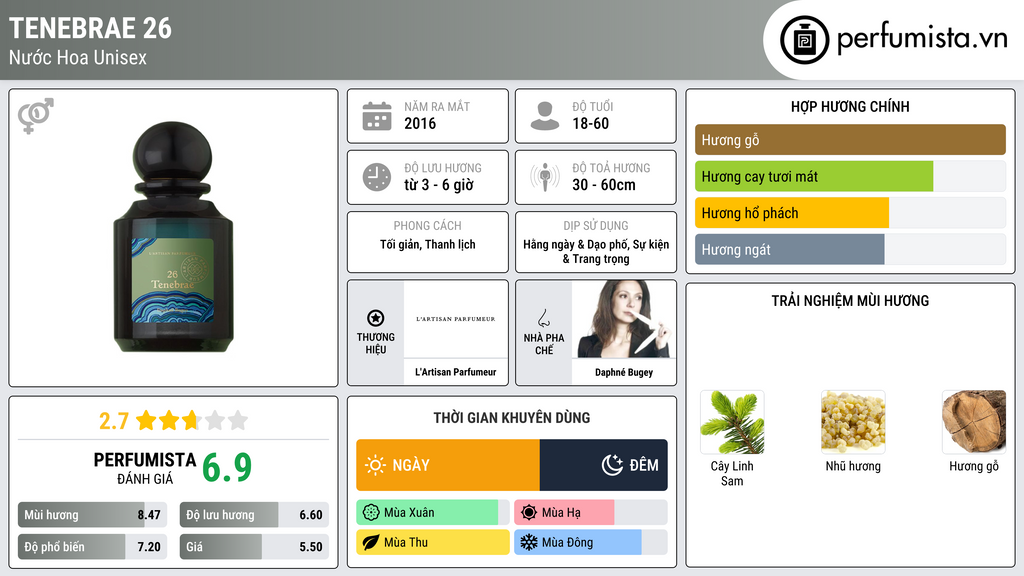Click the THỜI GIAN KHUYÊN DÙNG heading
1024x576 pixels.
point(512,418)
